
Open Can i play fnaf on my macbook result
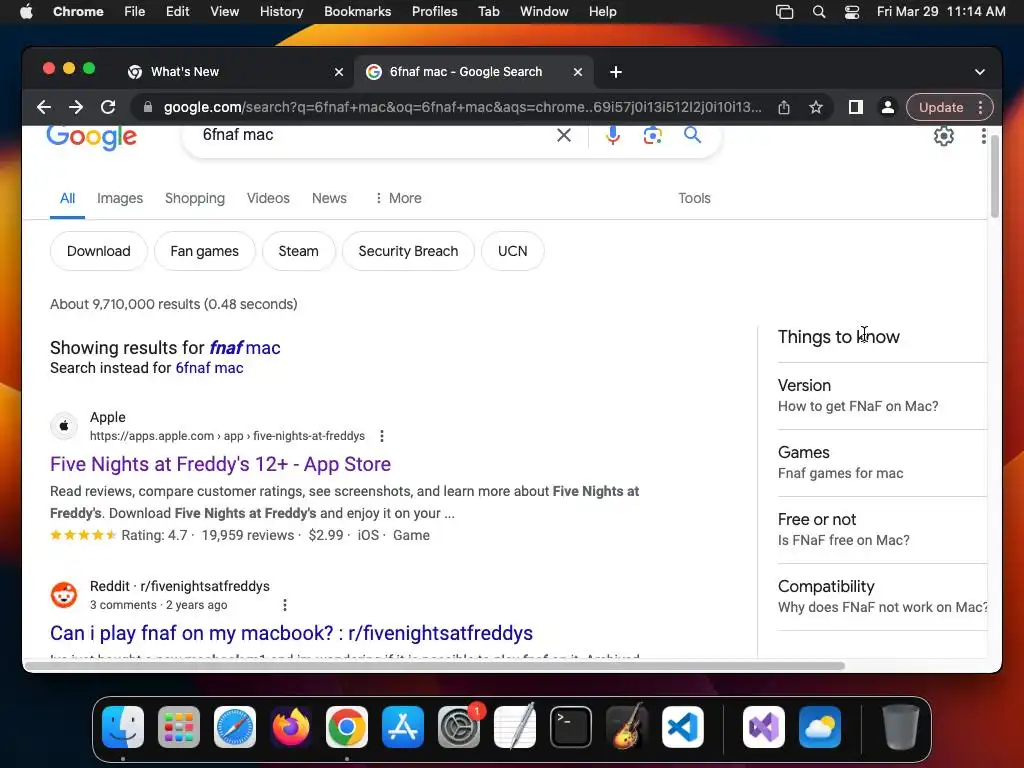click(x=291, y=633)
